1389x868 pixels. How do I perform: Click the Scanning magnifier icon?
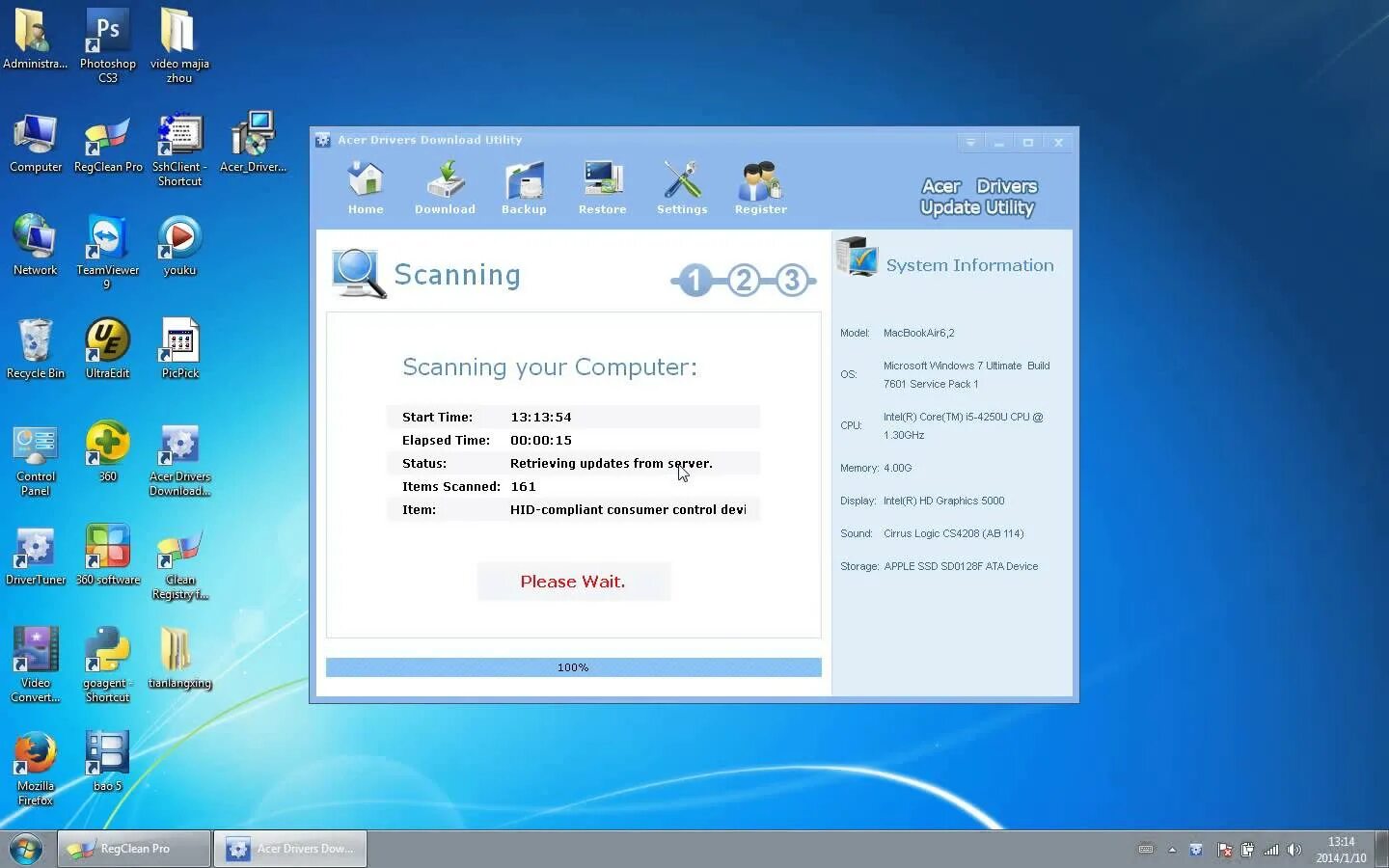359,274
